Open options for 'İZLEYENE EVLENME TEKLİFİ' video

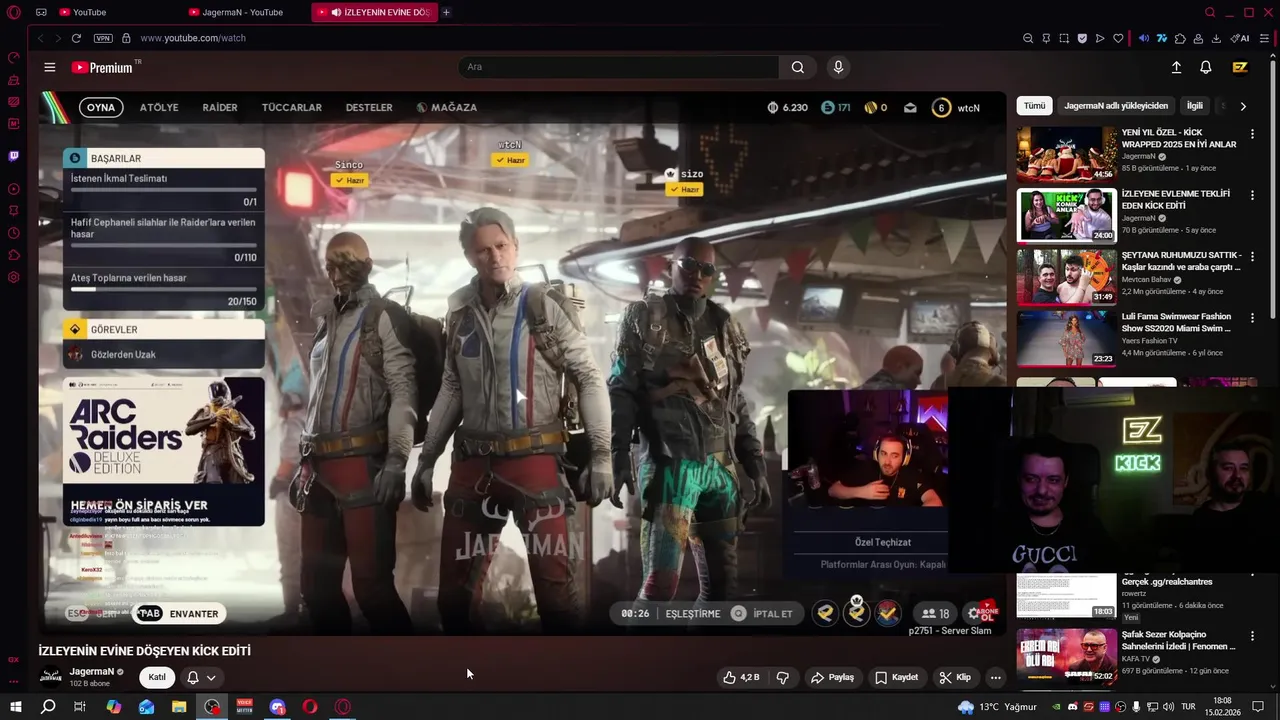[1252, 195]
